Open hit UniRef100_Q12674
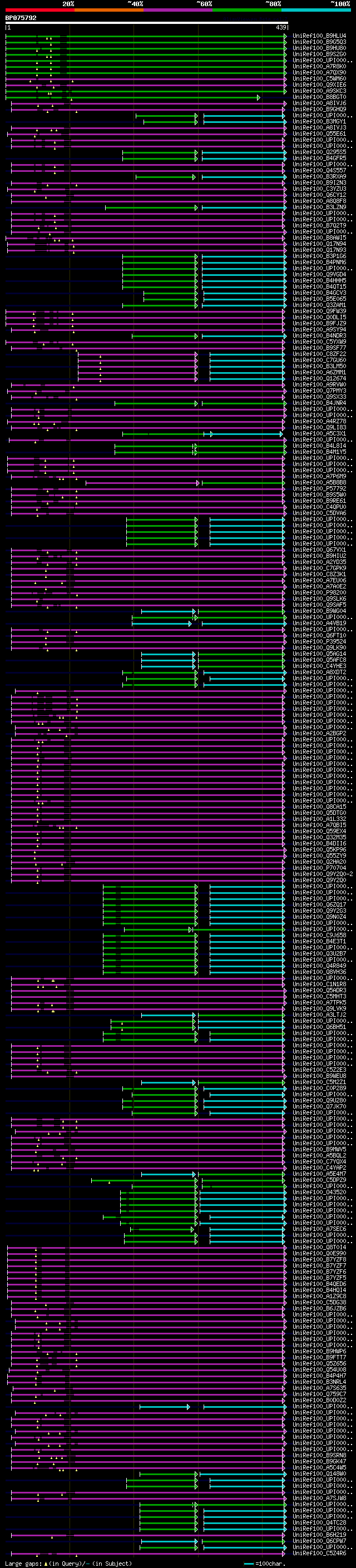The image size is (356, 1568). 319,379
